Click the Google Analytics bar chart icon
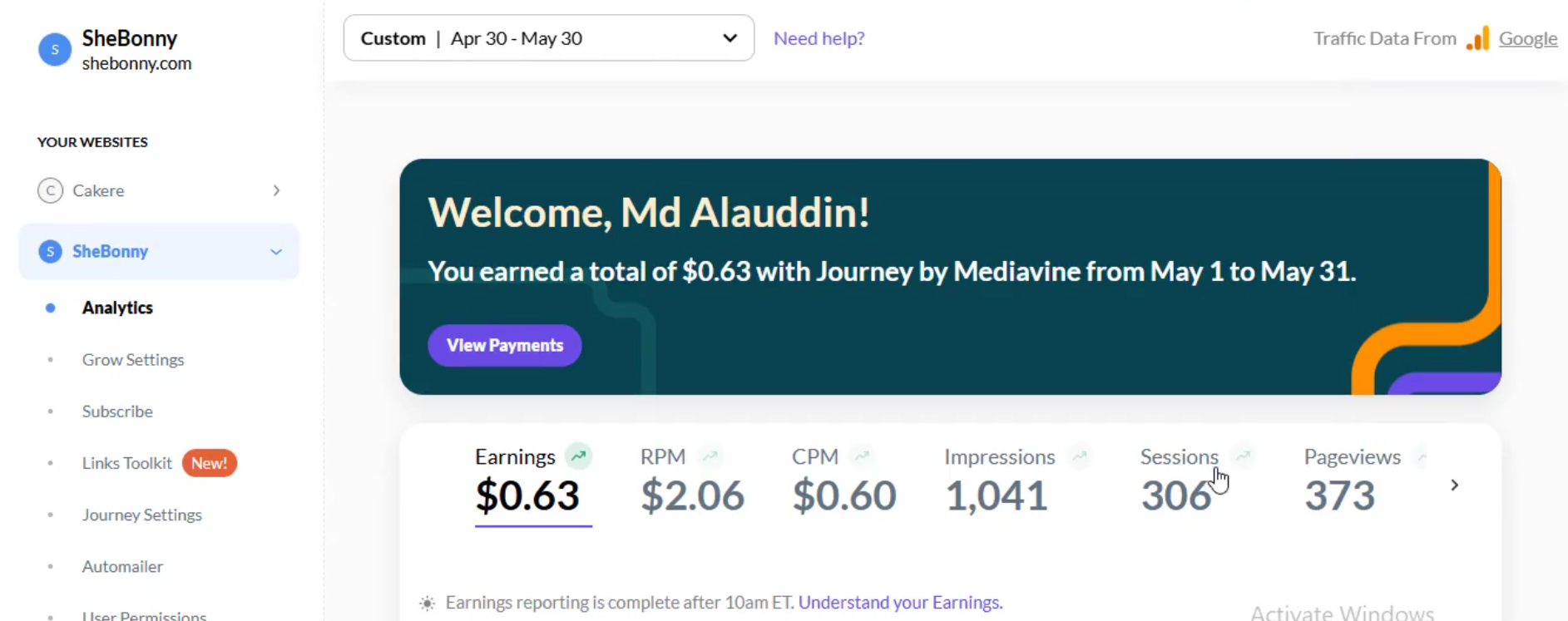1568x621 pixels. [x=1478, y=38]
